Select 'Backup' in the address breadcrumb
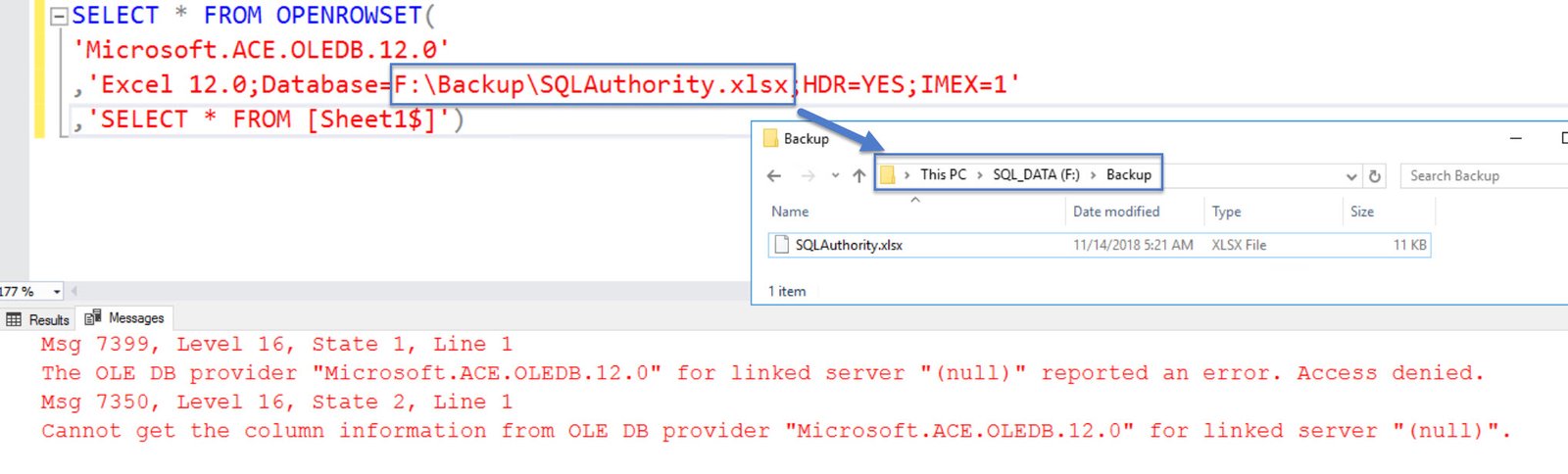The height and width of the screenshot is (474, 1568). pyautogui.click(x=1129, y=174)
